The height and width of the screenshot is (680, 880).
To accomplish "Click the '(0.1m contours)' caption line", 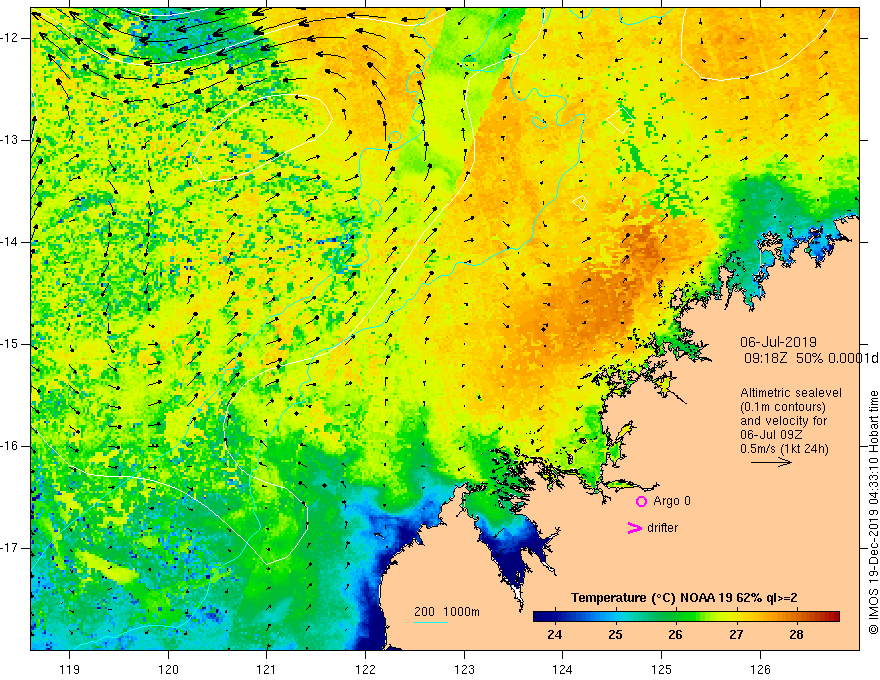I will tap(782, 407).
